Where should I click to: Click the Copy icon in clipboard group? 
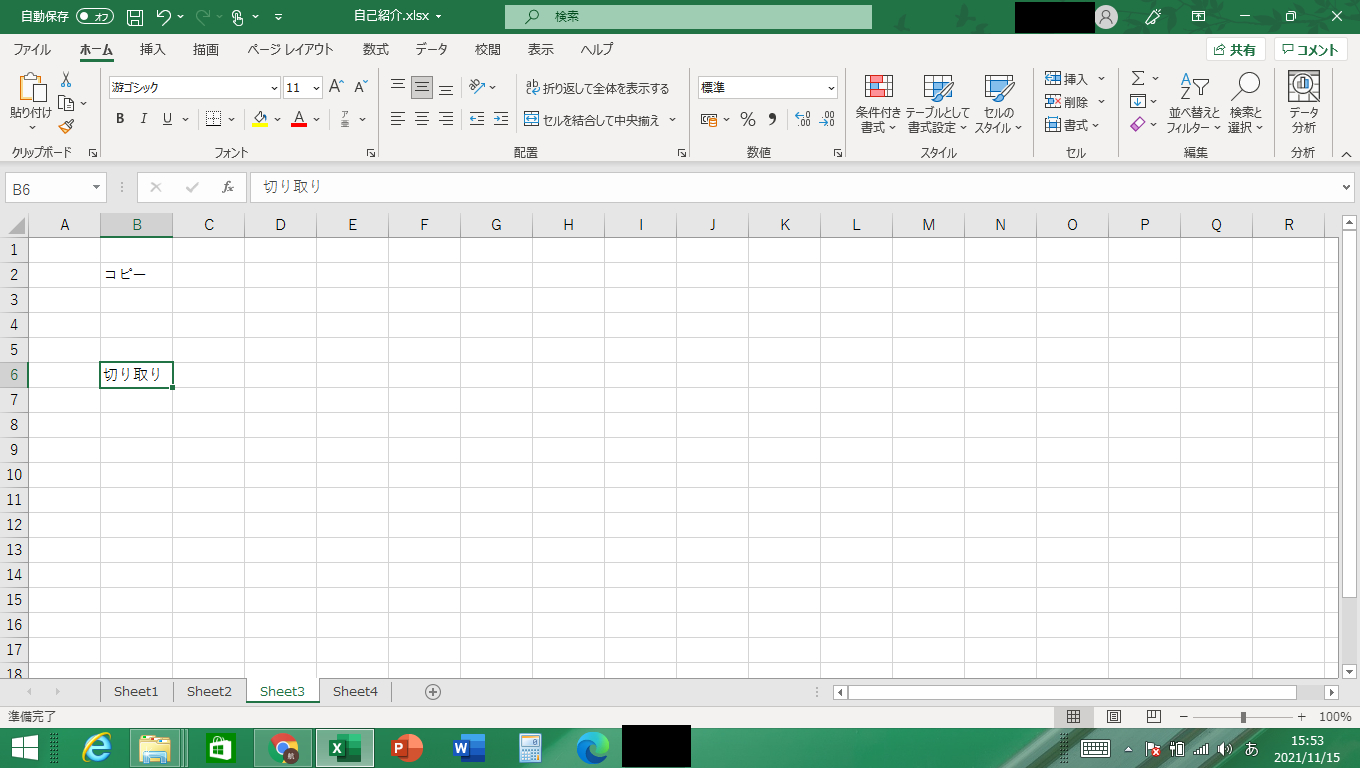(66, 103)
